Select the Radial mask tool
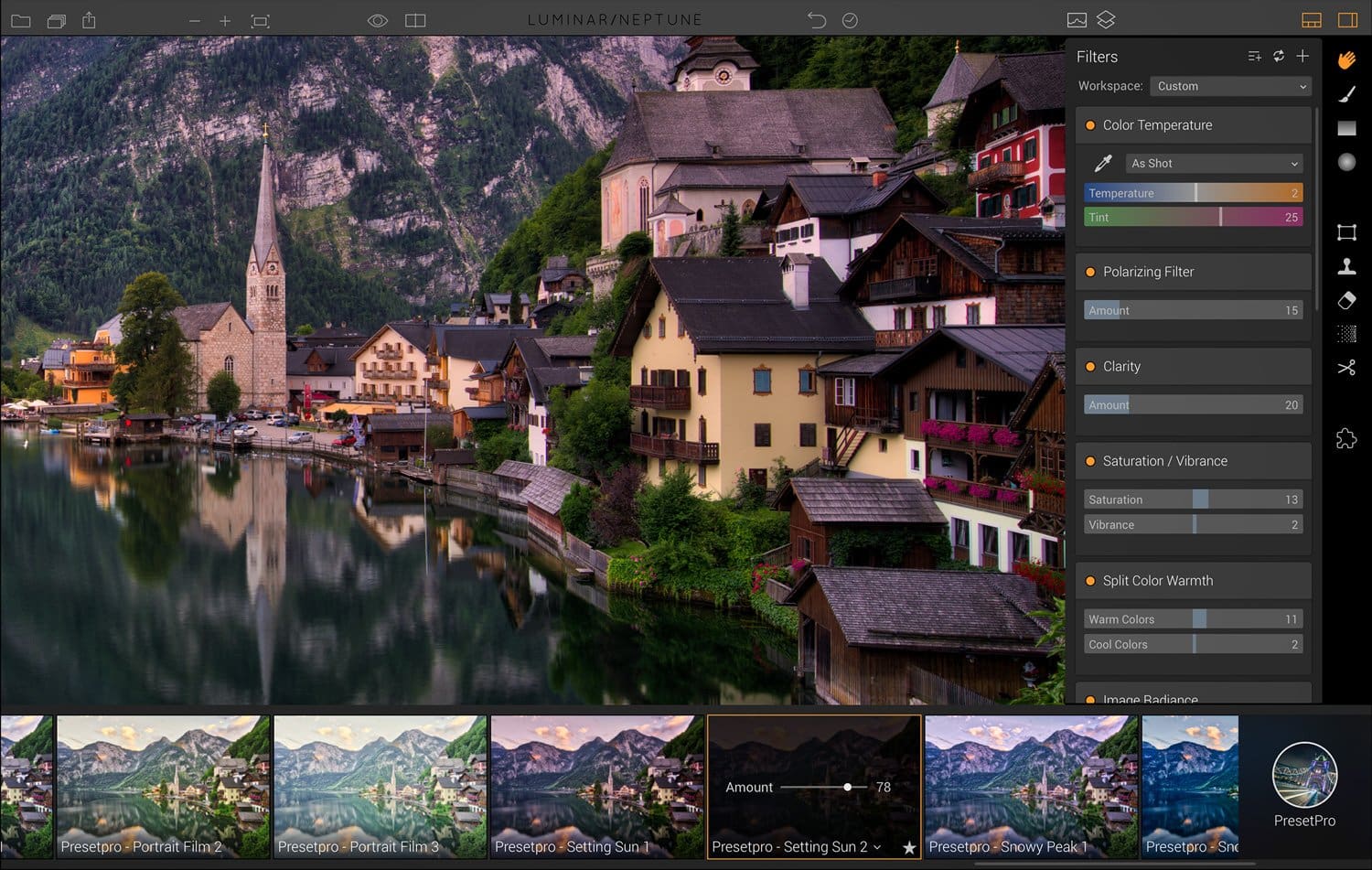Screen dimensions: 1372x870 tap(1346, 162)
